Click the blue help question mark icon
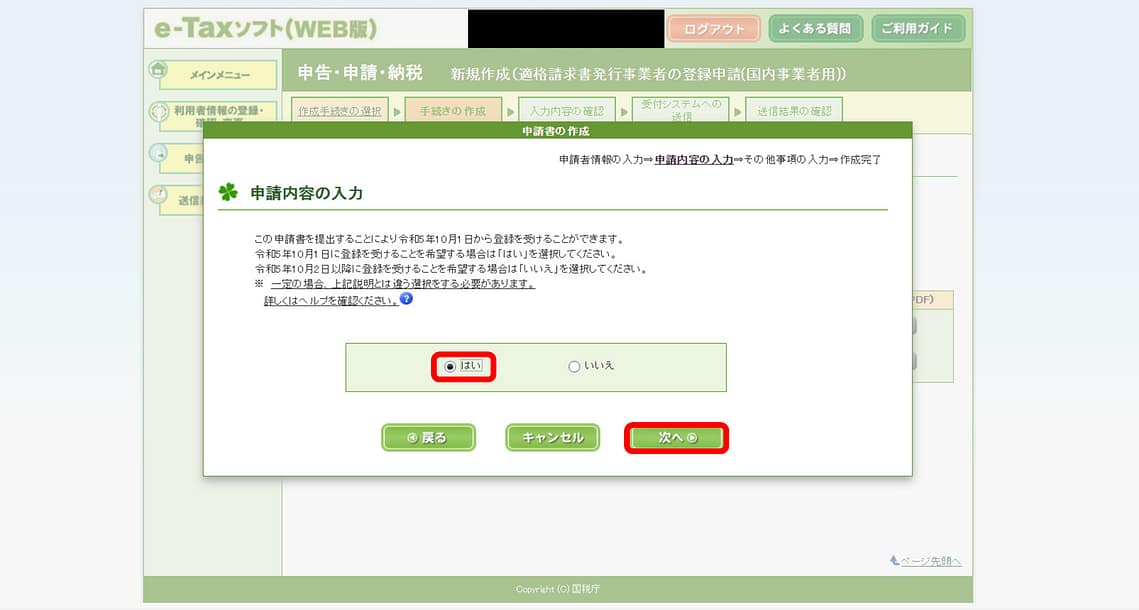Image resolution: width=1139 pixels, height=610 pixels. (x=406, y=299)
